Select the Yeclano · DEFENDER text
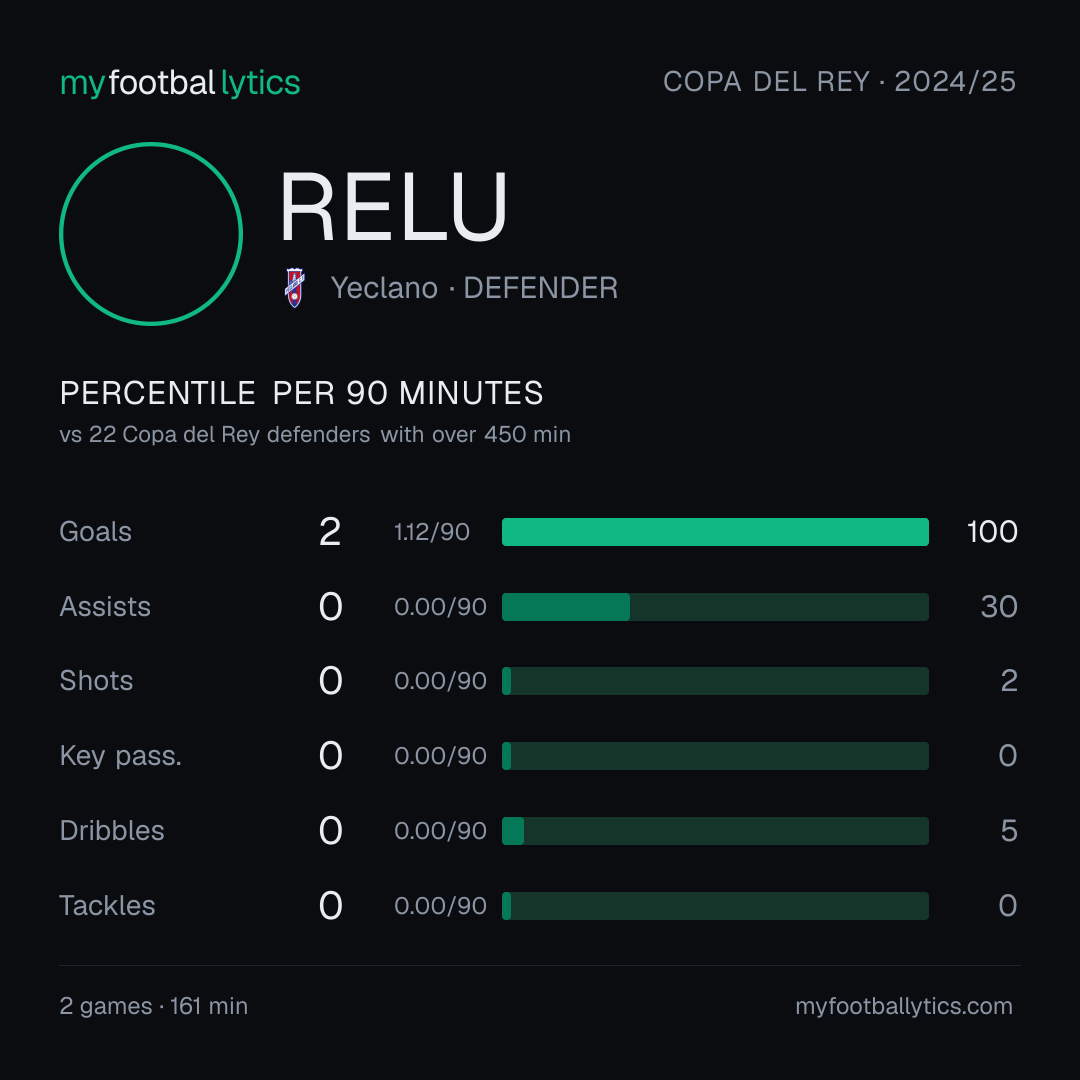Screen dimensions: 1080x1080 point(474,288)
